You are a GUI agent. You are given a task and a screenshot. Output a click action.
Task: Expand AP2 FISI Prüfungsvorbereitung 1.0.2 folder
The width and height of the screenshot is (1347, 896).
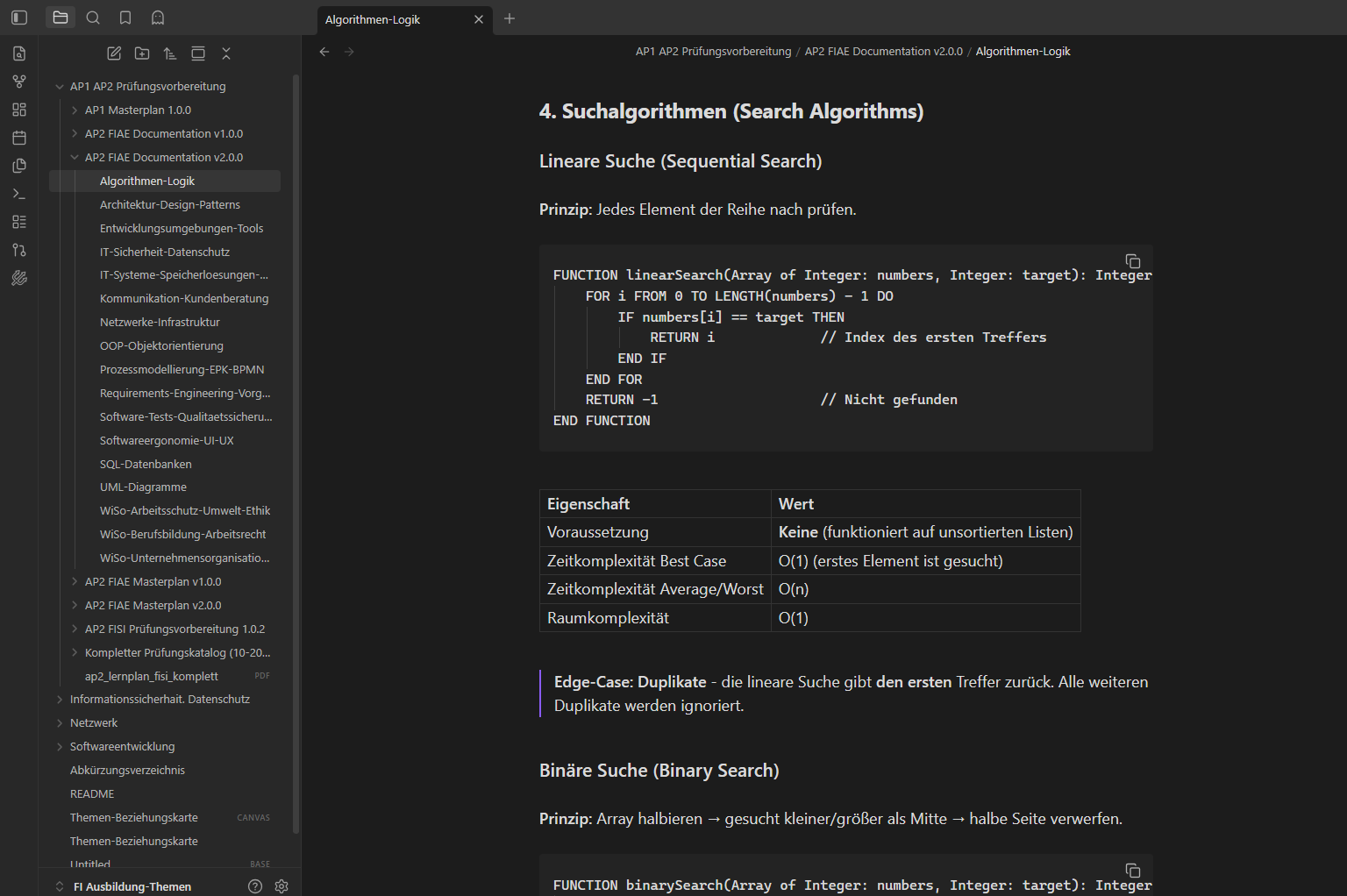coord(75,629)
